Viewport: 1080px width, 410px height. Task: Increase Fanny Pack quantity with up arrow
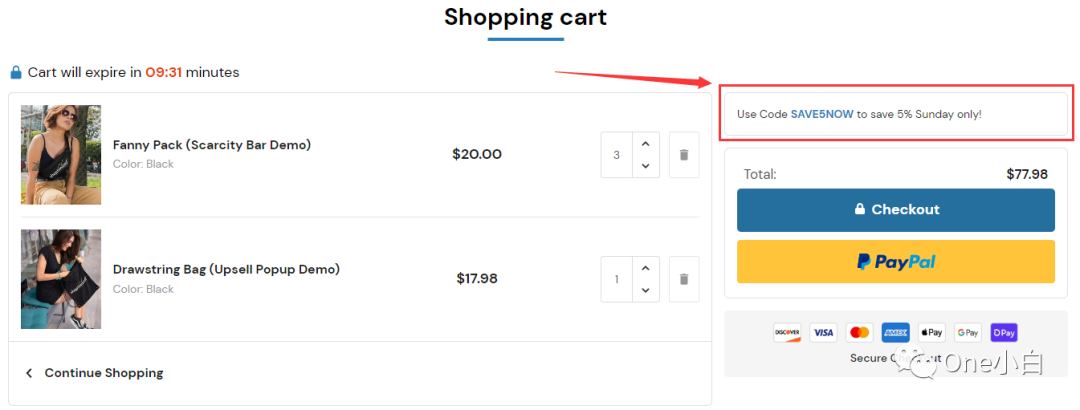click(645, 144)
